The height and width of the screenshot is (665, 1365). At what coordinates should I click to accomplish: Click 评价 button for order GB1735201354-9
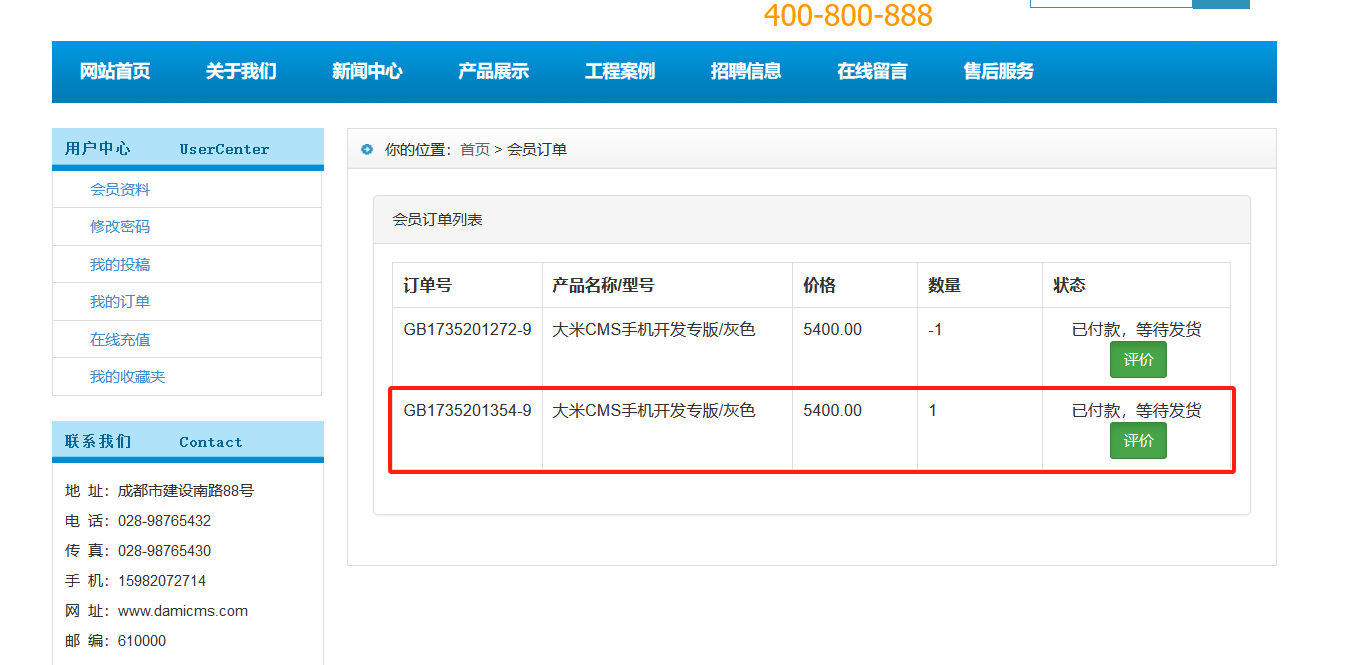[x=1138, y=441]
